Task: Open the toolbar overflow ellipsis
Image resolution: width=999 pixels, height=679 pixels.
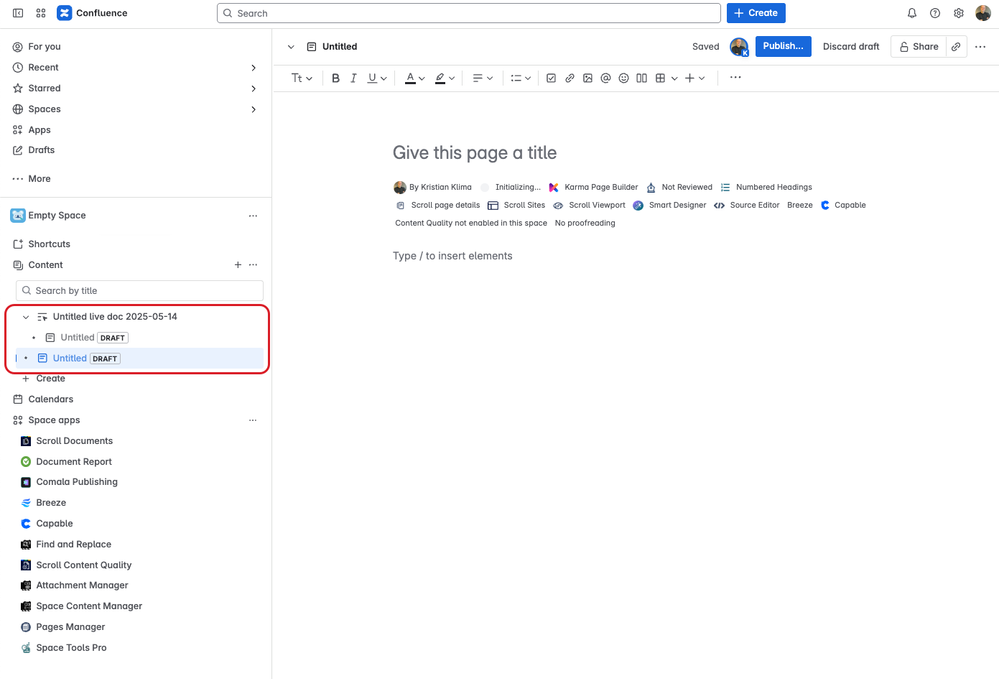Action: (x=735, y=77)
